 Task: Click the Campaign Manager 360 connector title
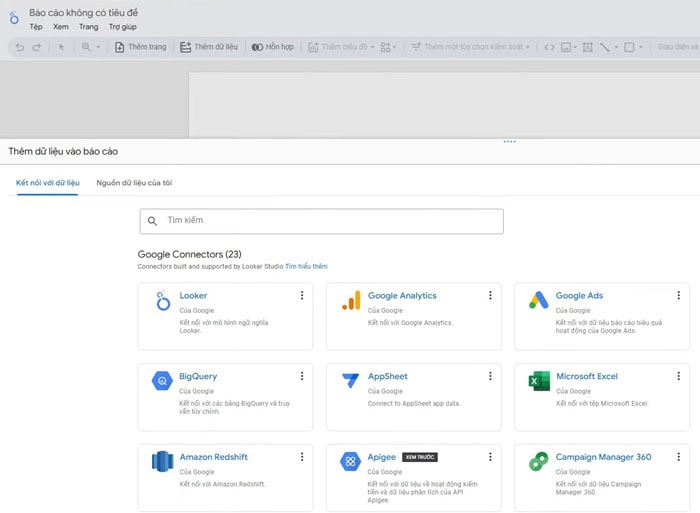tap(604, 457)
